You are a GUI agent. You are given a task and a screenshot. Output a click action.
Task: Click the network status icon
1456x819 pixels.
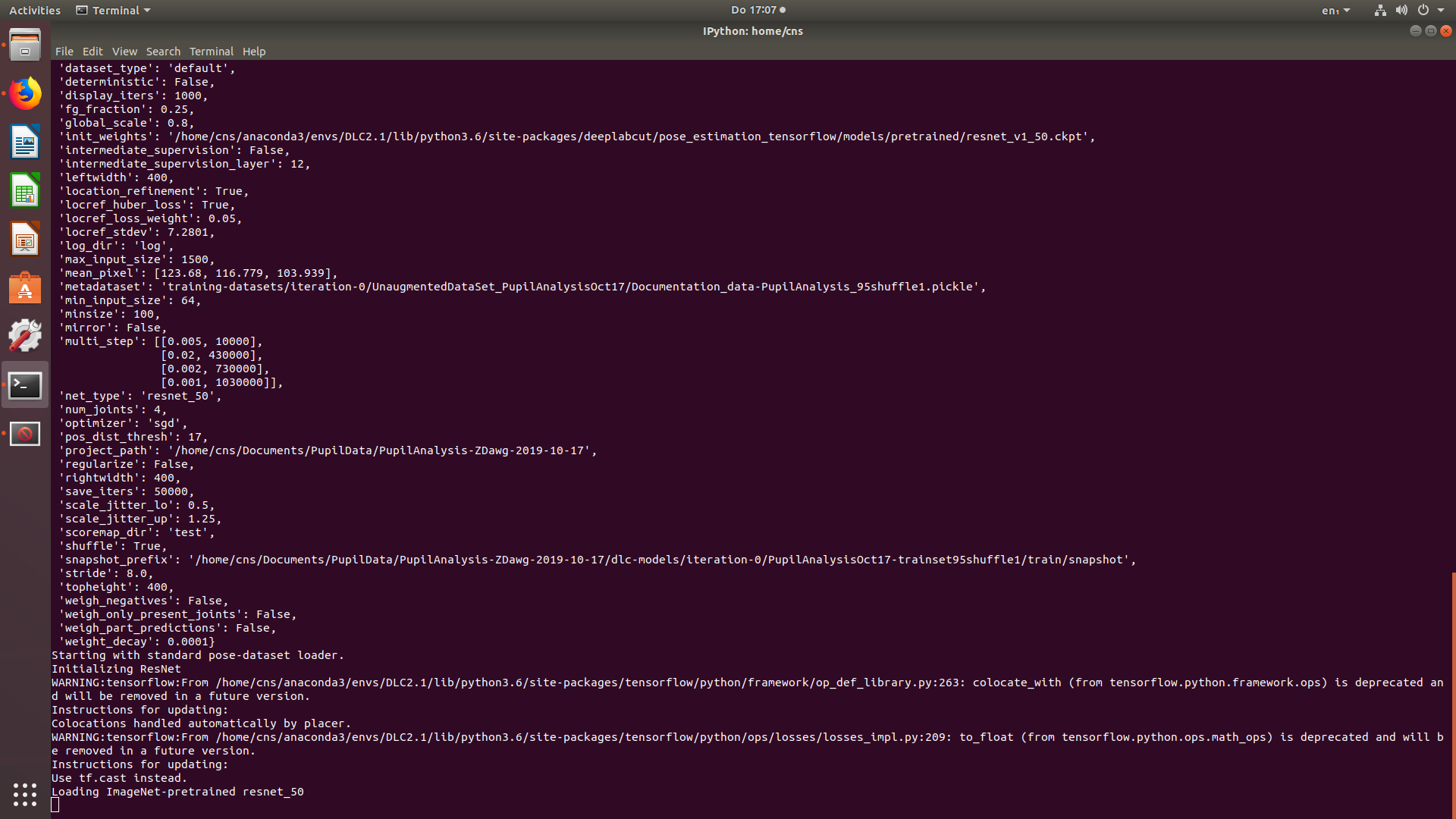coord(1379,10)
